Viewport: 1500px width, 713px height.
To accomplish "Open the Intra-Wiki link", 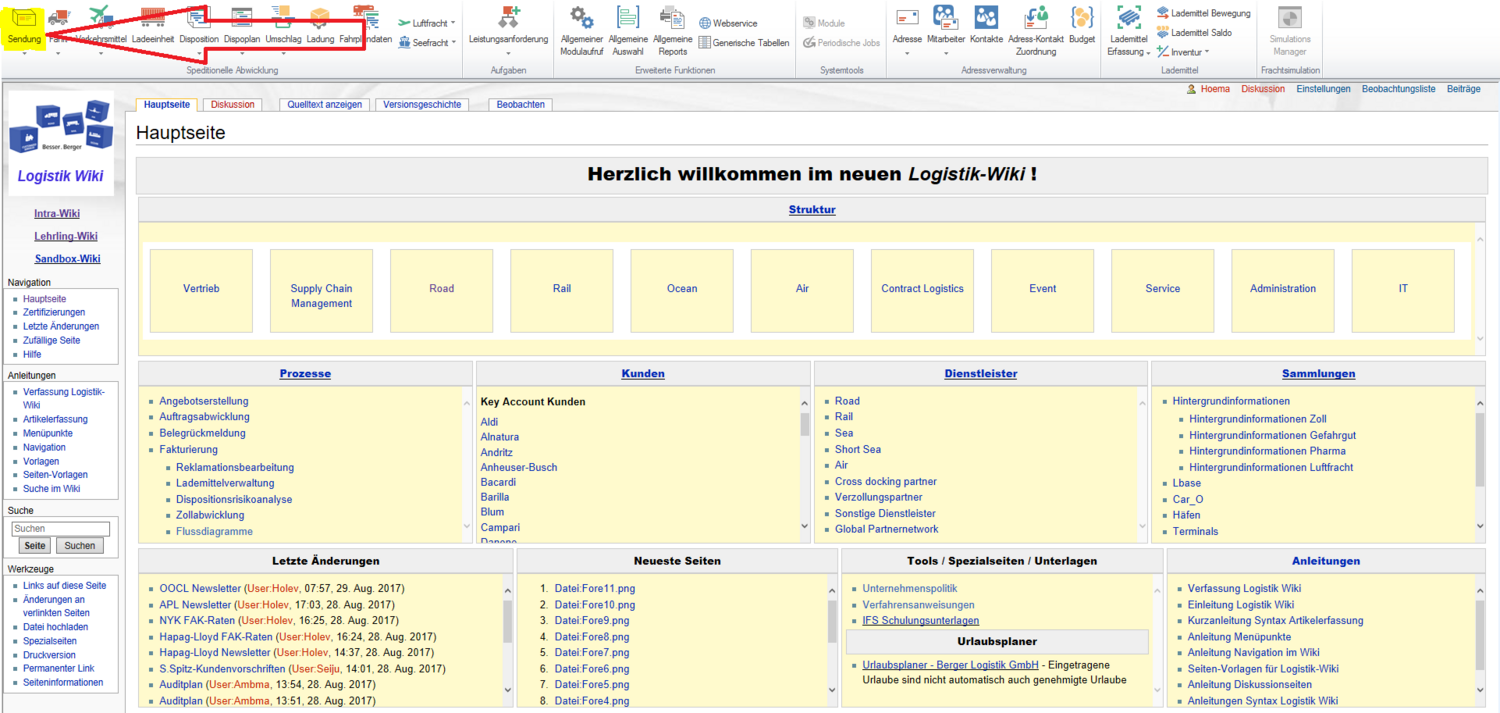I will point(57,213).
